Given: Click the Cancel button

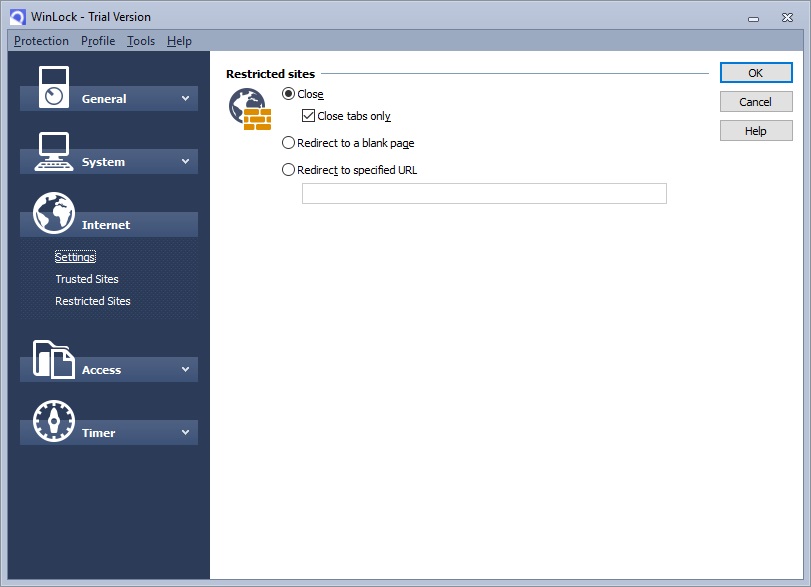Looking at the screenshot, I should (x=756, y=102).
